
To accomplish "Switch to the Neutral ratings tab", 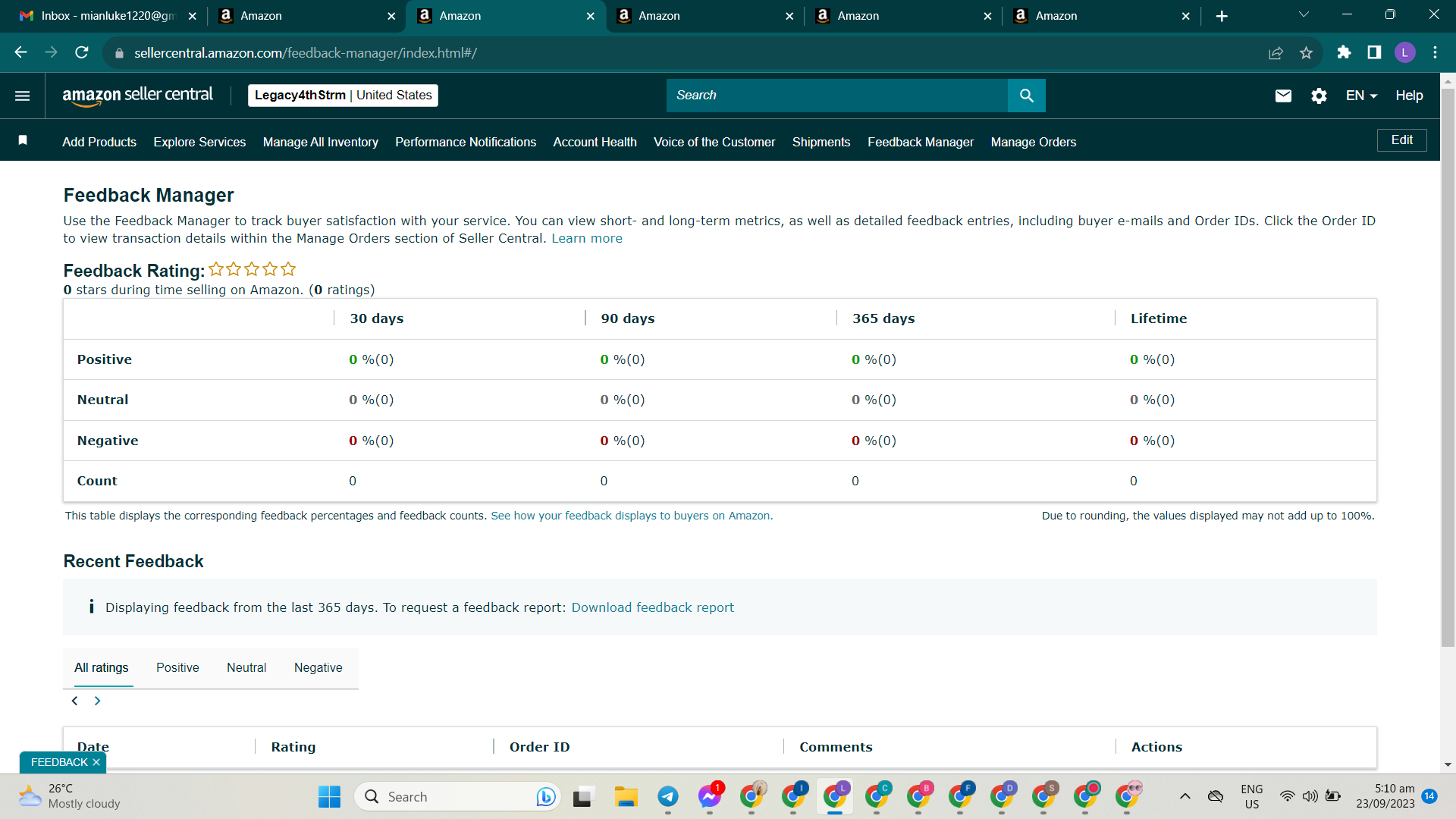I will [246, 668].
